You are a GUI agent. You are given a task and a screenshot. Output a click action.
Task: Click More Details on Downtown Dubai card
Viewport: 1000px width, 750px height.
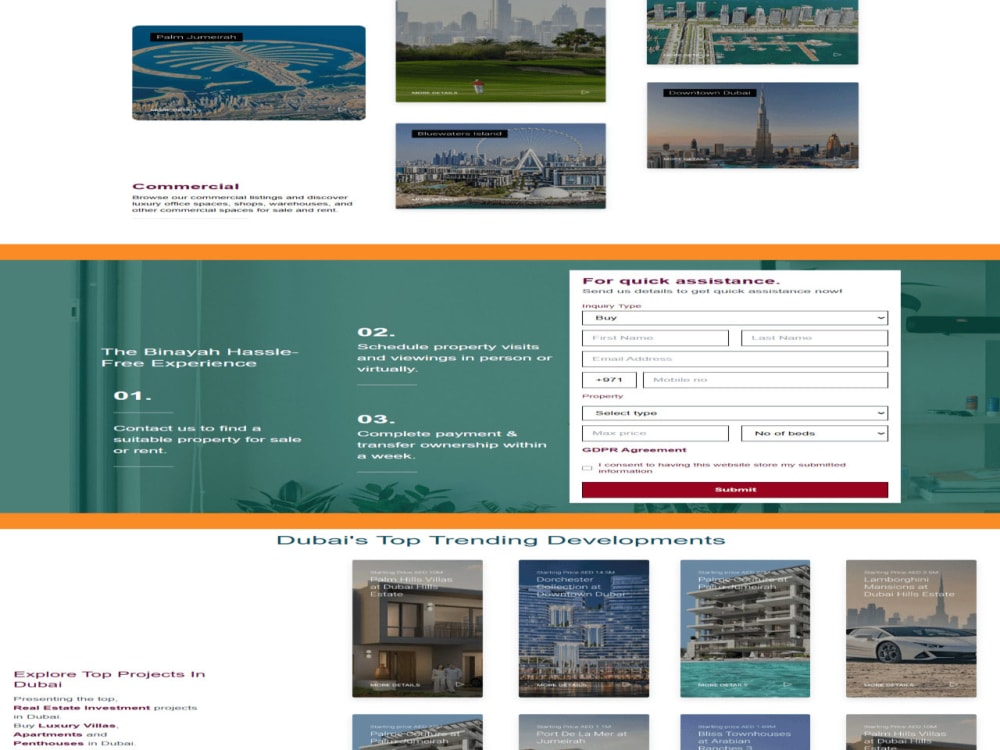[x=686, y=159]
